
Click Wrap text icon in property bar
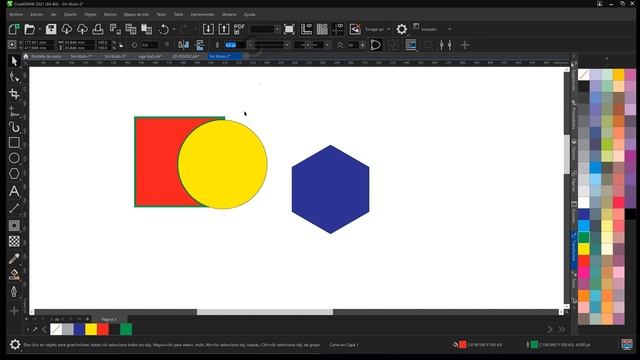click(x=411, y=45)
